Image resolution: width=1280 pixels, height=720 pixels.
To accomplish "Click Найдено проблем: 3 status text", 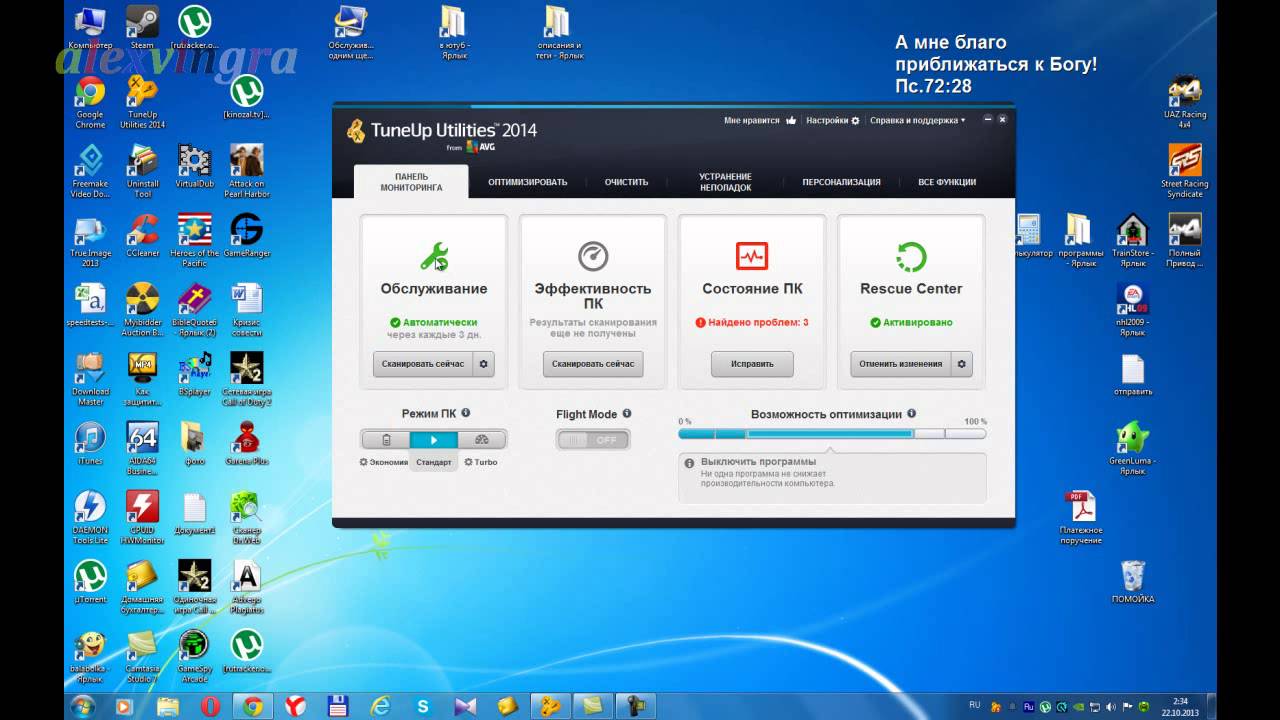I will pyautogui.click(x=752, y=323).
